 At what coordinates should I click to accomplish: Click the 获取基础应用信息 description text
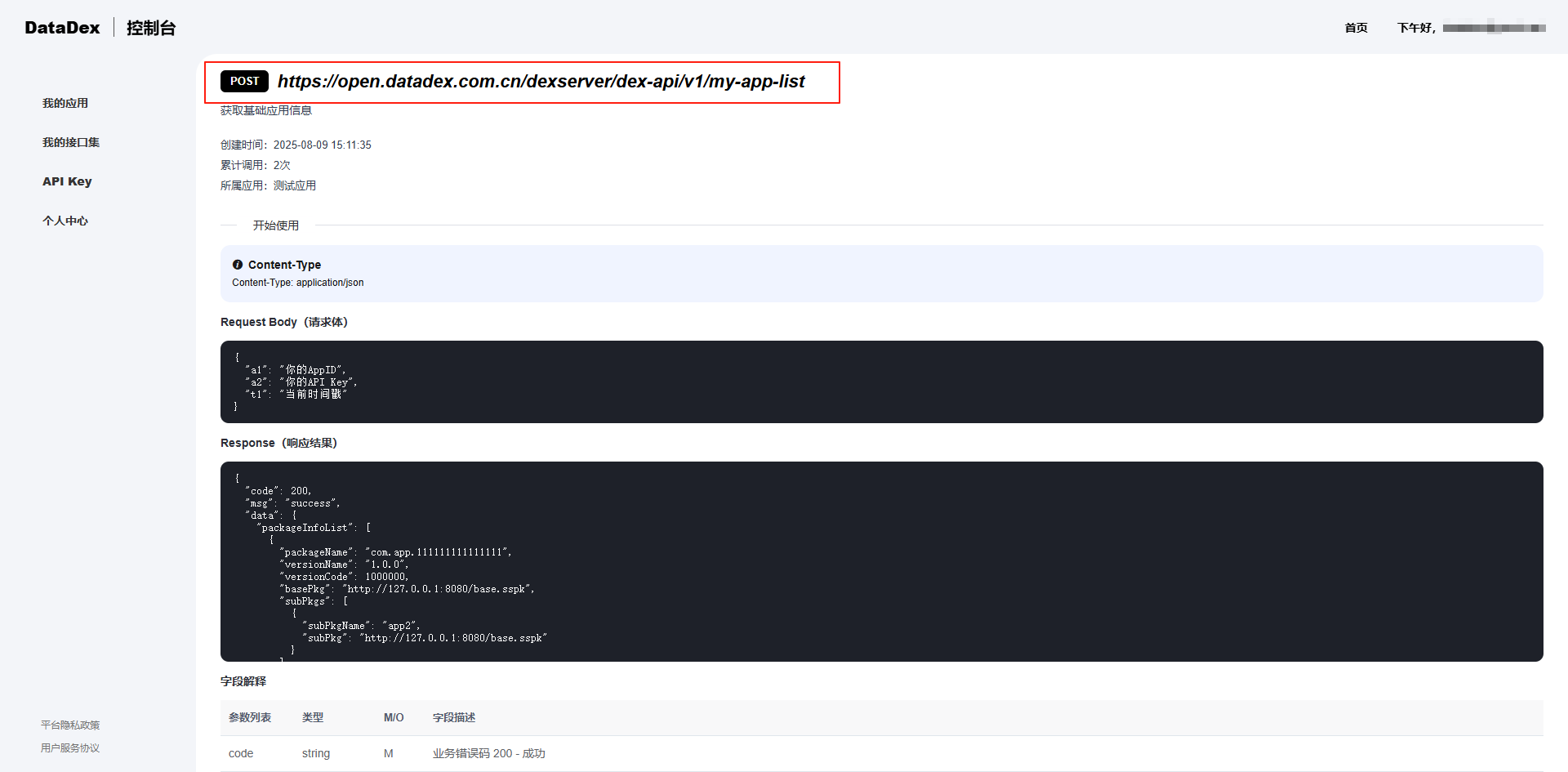[x=265, y=110]
